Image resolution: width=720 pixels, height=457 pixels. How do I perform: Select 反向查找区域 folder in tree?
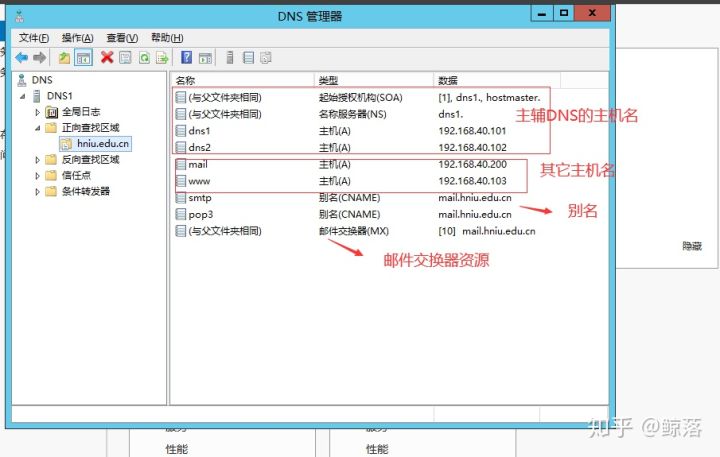click(x=90, y=160)
